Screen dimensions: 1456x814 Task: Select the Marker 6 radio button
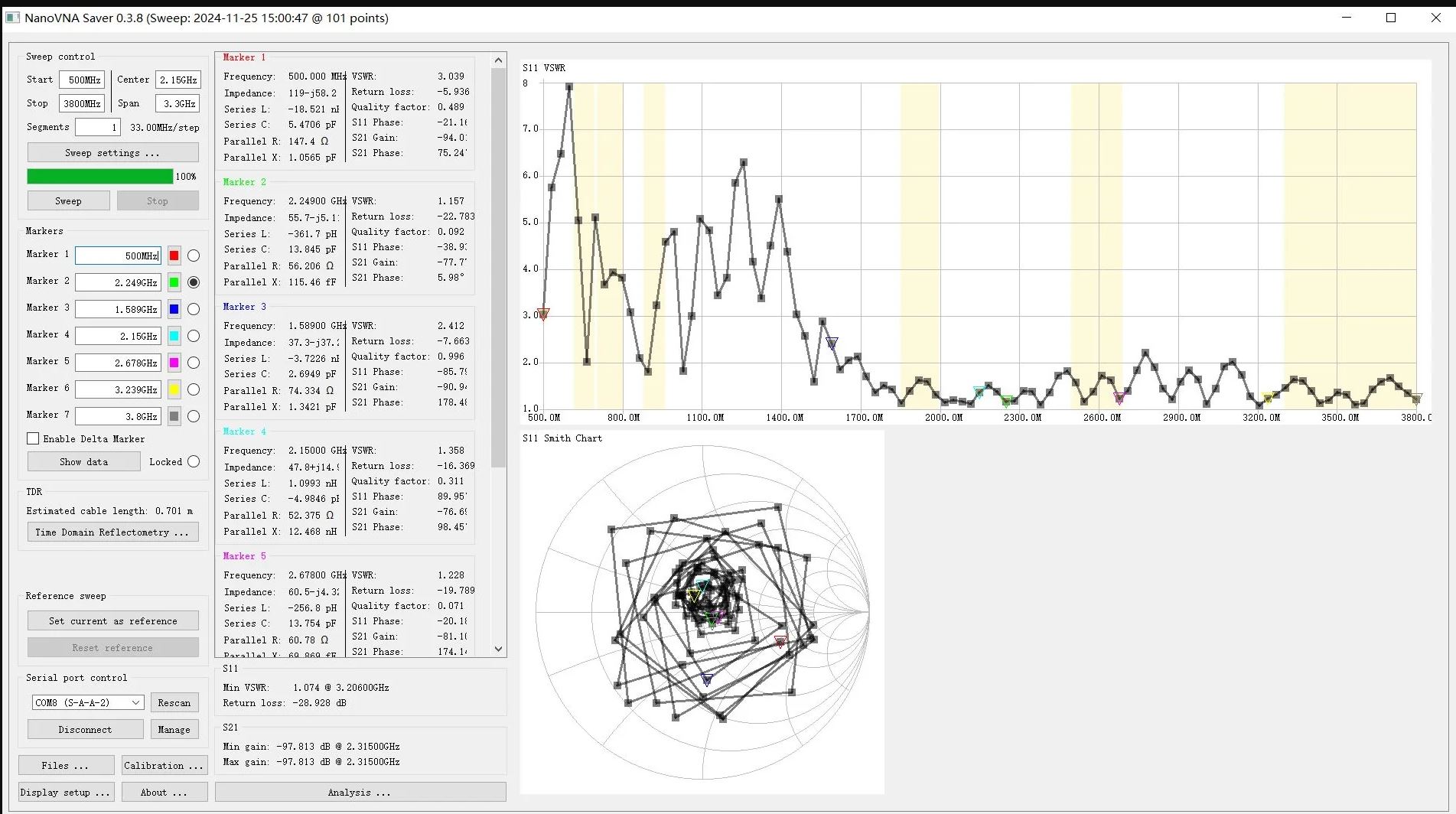coord(194,389)
